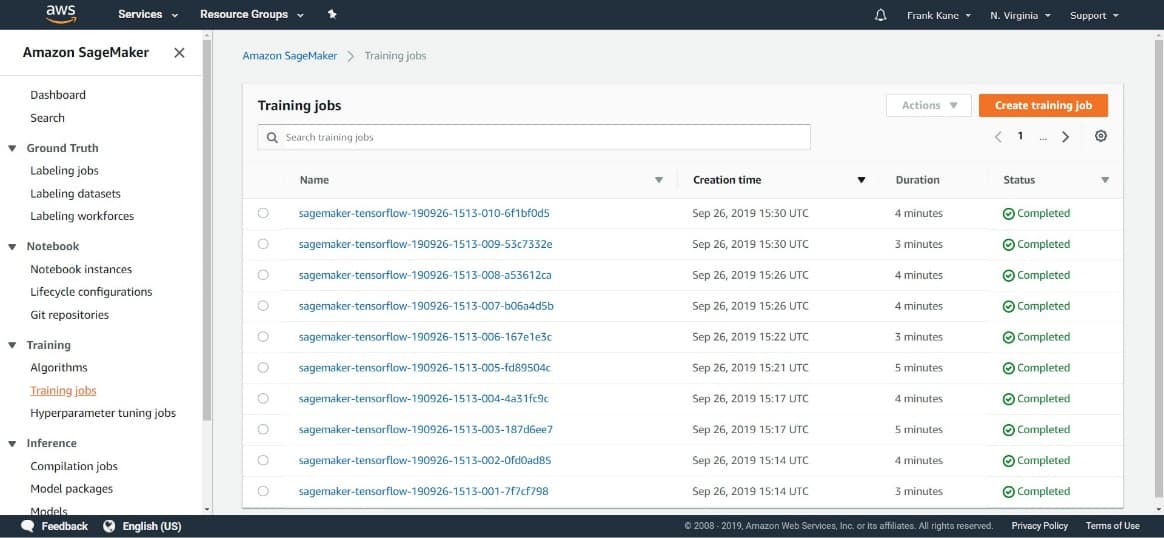Open Model packages
Screen dimensions: 1164x538
(72, 489)
